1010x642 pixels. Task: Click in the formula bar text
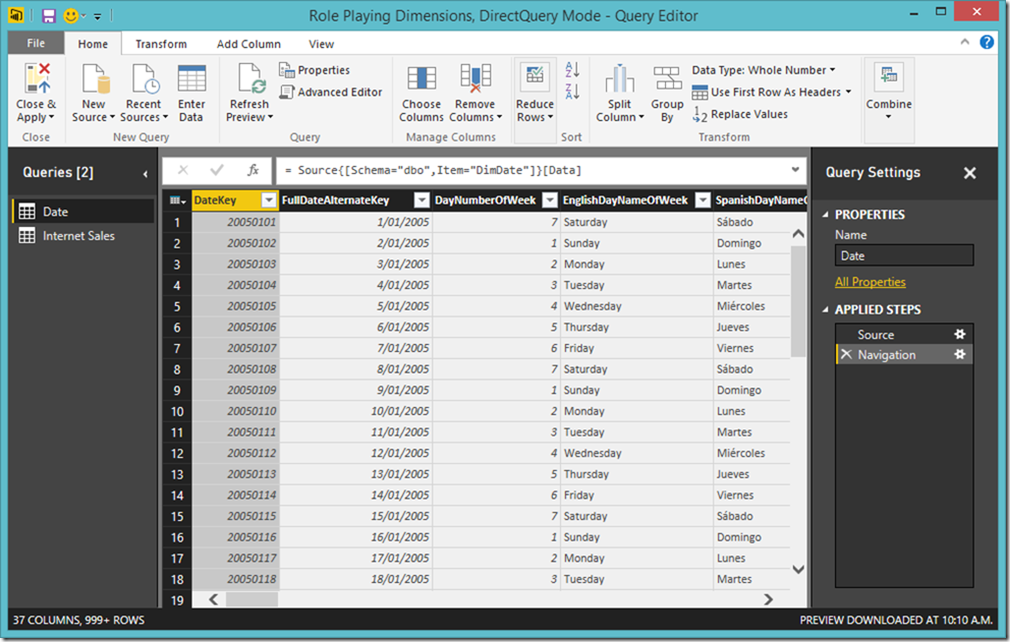tap(433, 171)
